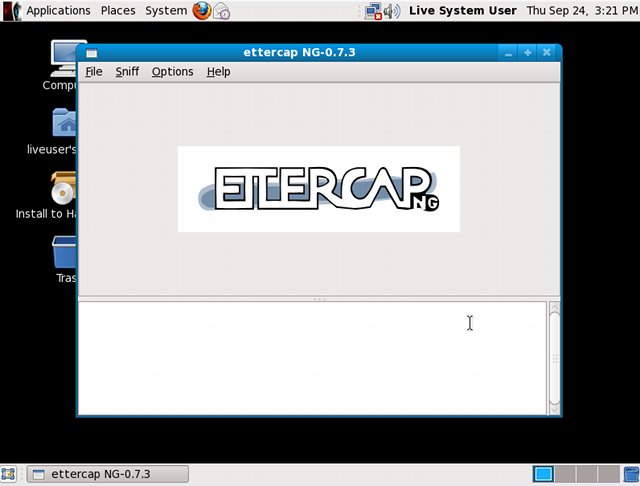Image resolution: width=640 pixels, height=486 pixels.
Task: Click the date and time clock
Action: (582, 10)
